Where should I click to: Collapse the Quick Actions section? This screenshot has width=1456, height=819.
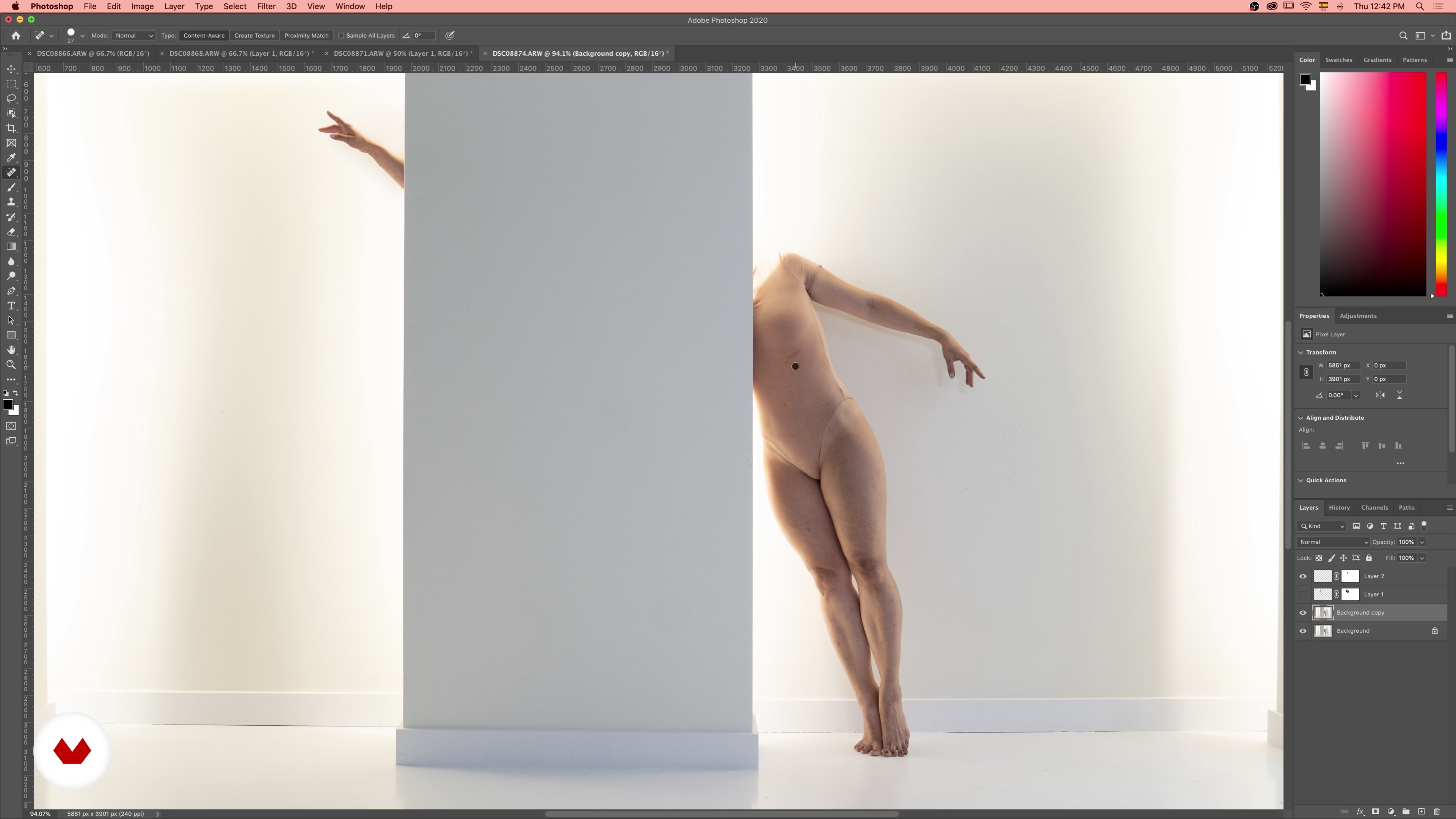click(1301, 480)
